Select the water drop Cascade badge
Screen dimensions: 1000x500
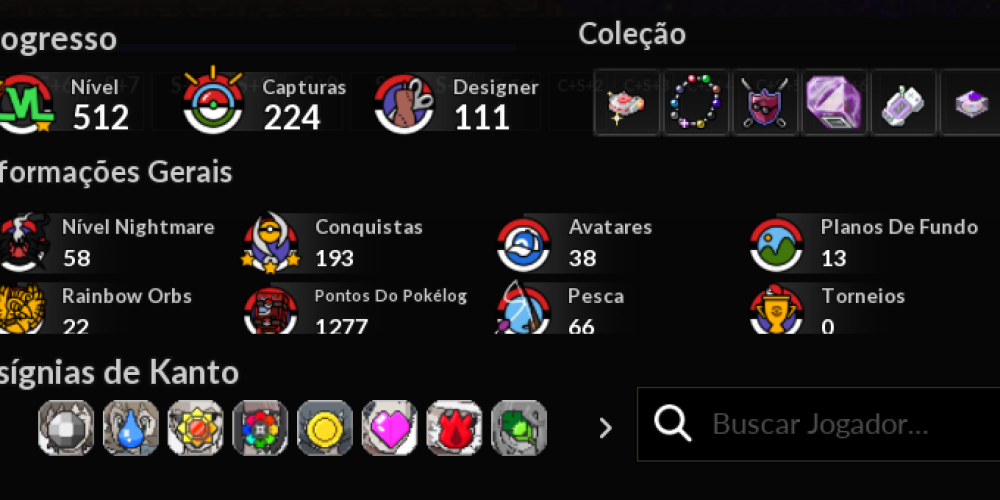pos(131,428)
